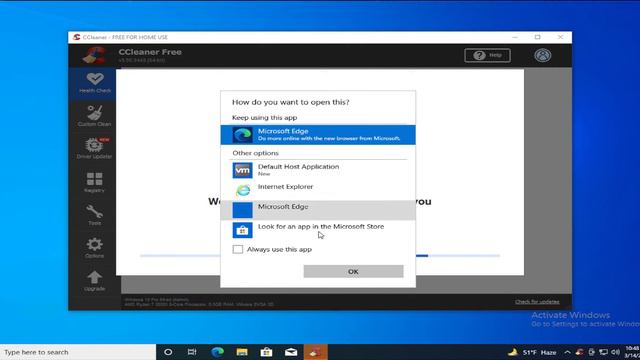Click the taskbar search box
This screenshot has height=360, width=640.
pyautogui.click(x=78, y=352)
